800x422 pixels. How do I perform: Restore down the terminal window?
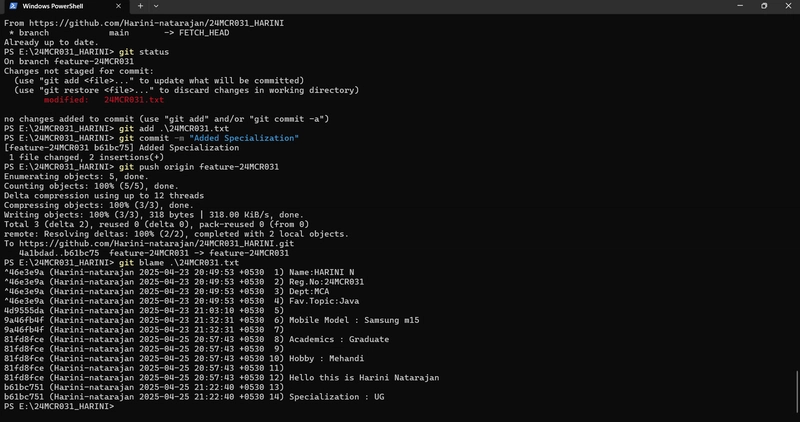click(764, 6)
